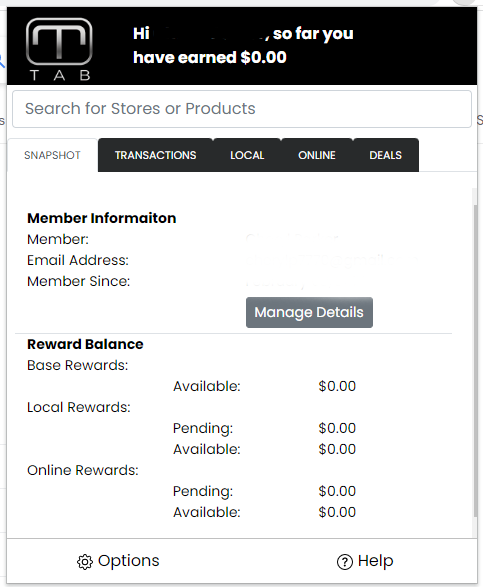This screenshot has height=587, width=483.
Task: Click the Email Address label
Action: click(x=78, y=260)
